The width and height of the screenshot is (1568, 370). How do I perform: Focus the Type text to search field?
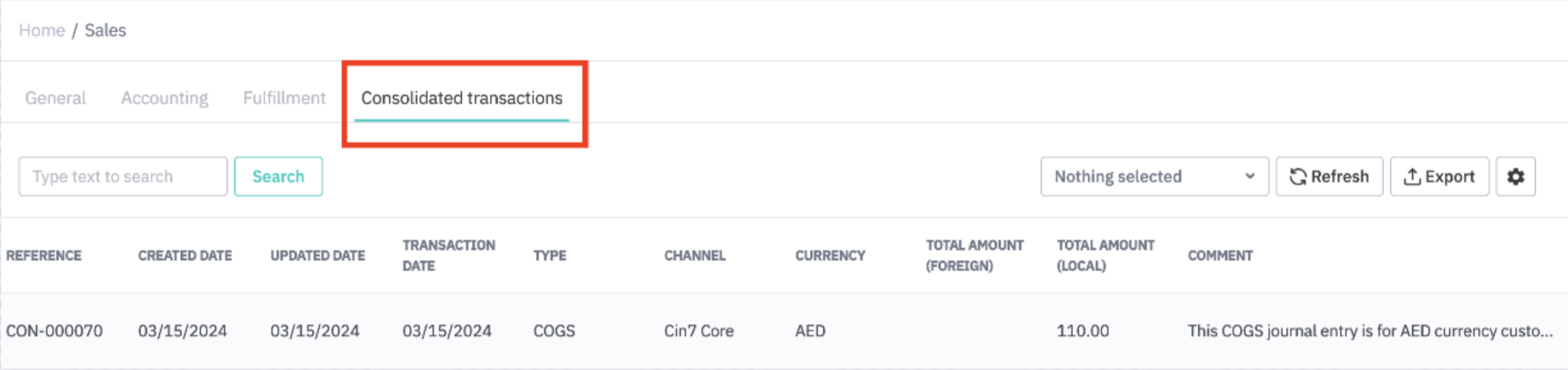tap(123, 177)
